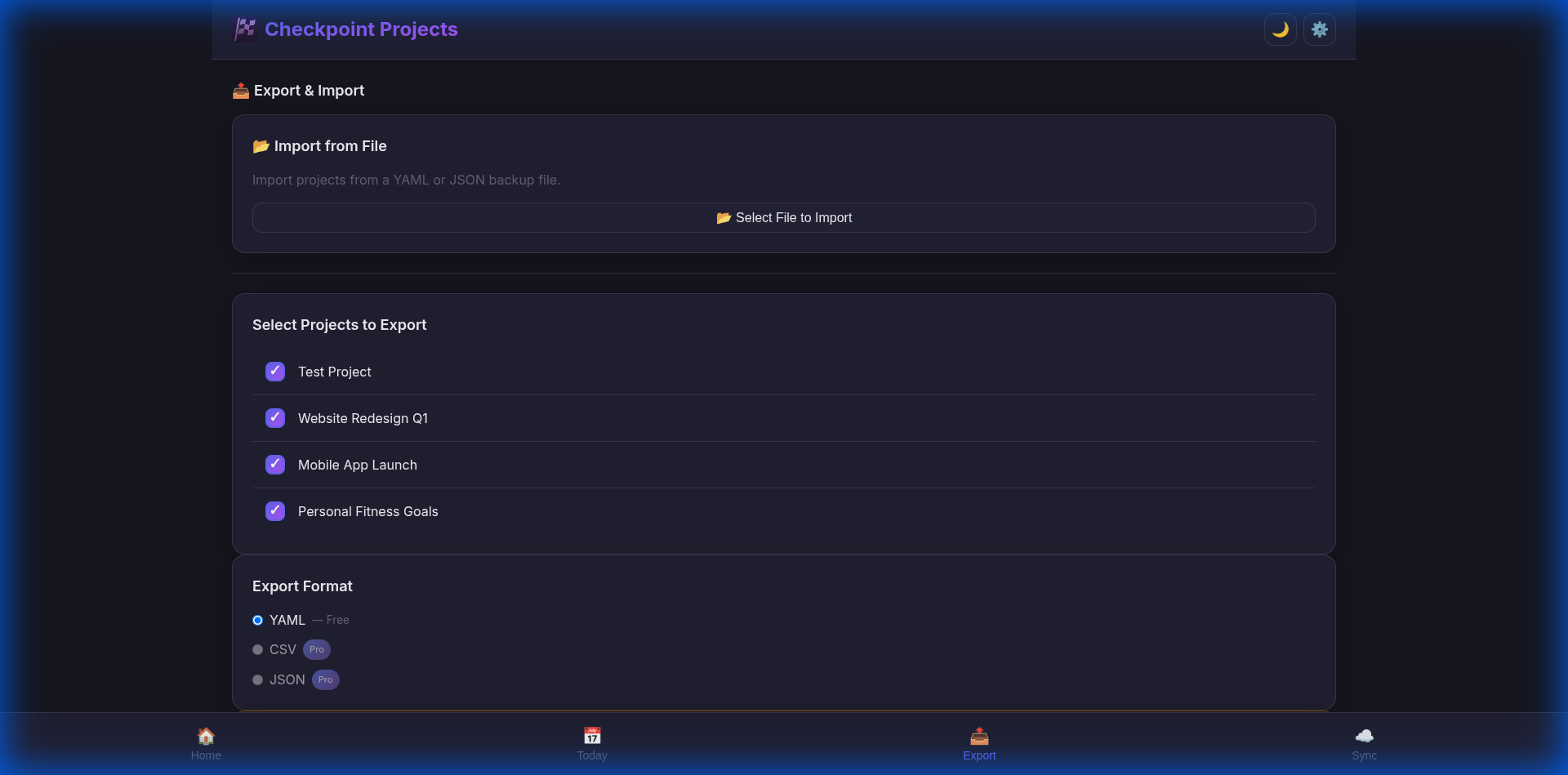Open the Export tab label

click(979, 755)
